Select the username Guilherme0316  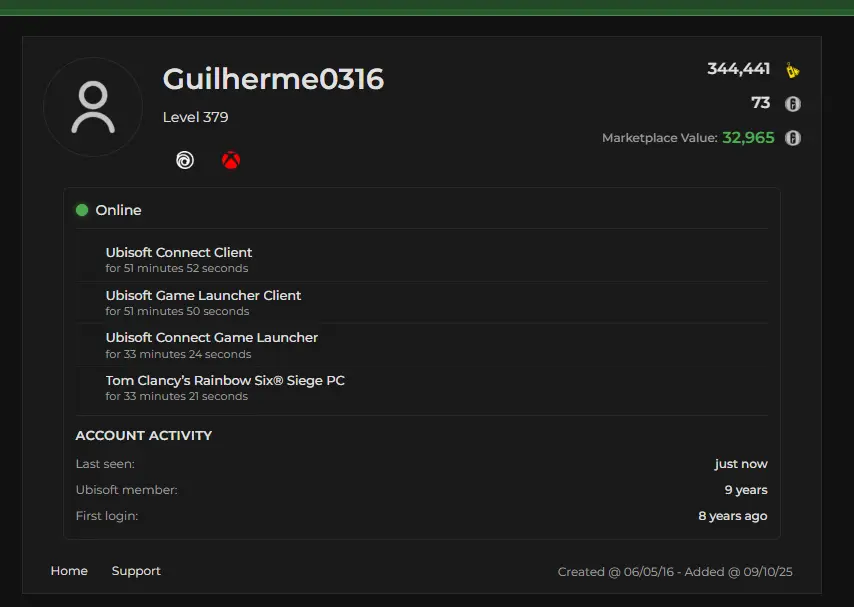click(x=273, y=79)
